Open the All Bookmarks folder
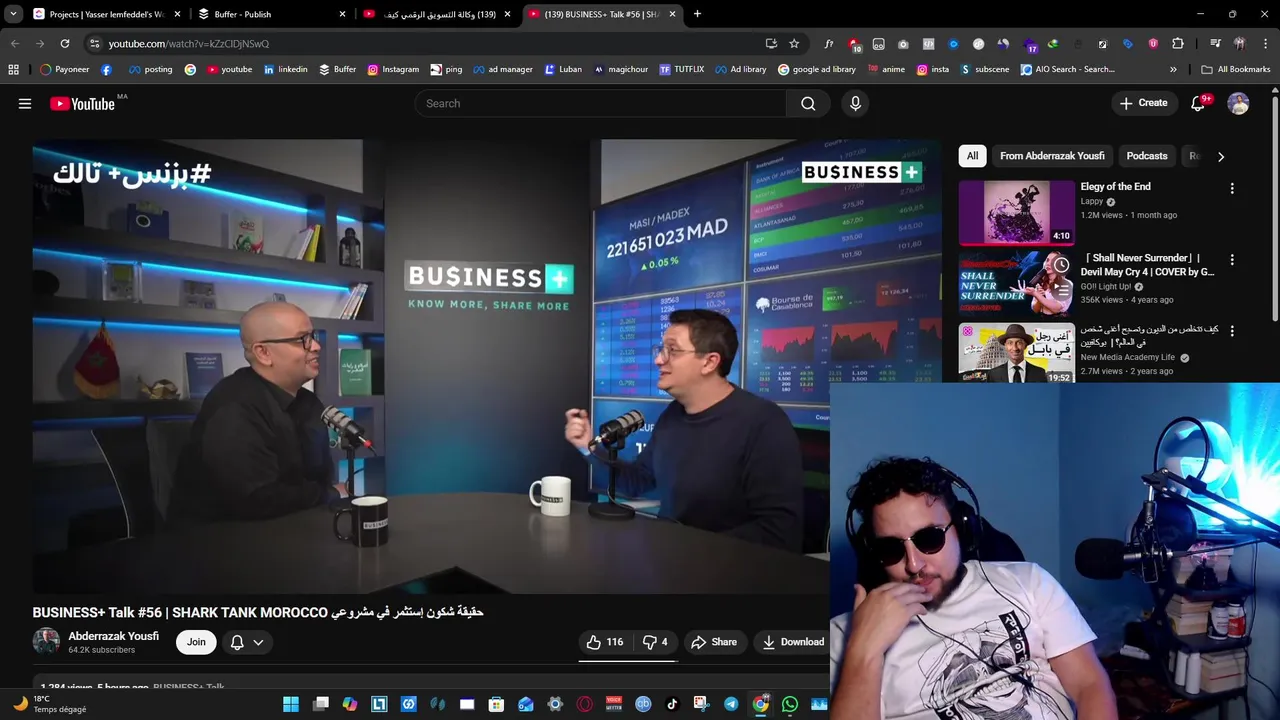Viewport: 1280px width, 720px height. click(x=1235, y=70)
